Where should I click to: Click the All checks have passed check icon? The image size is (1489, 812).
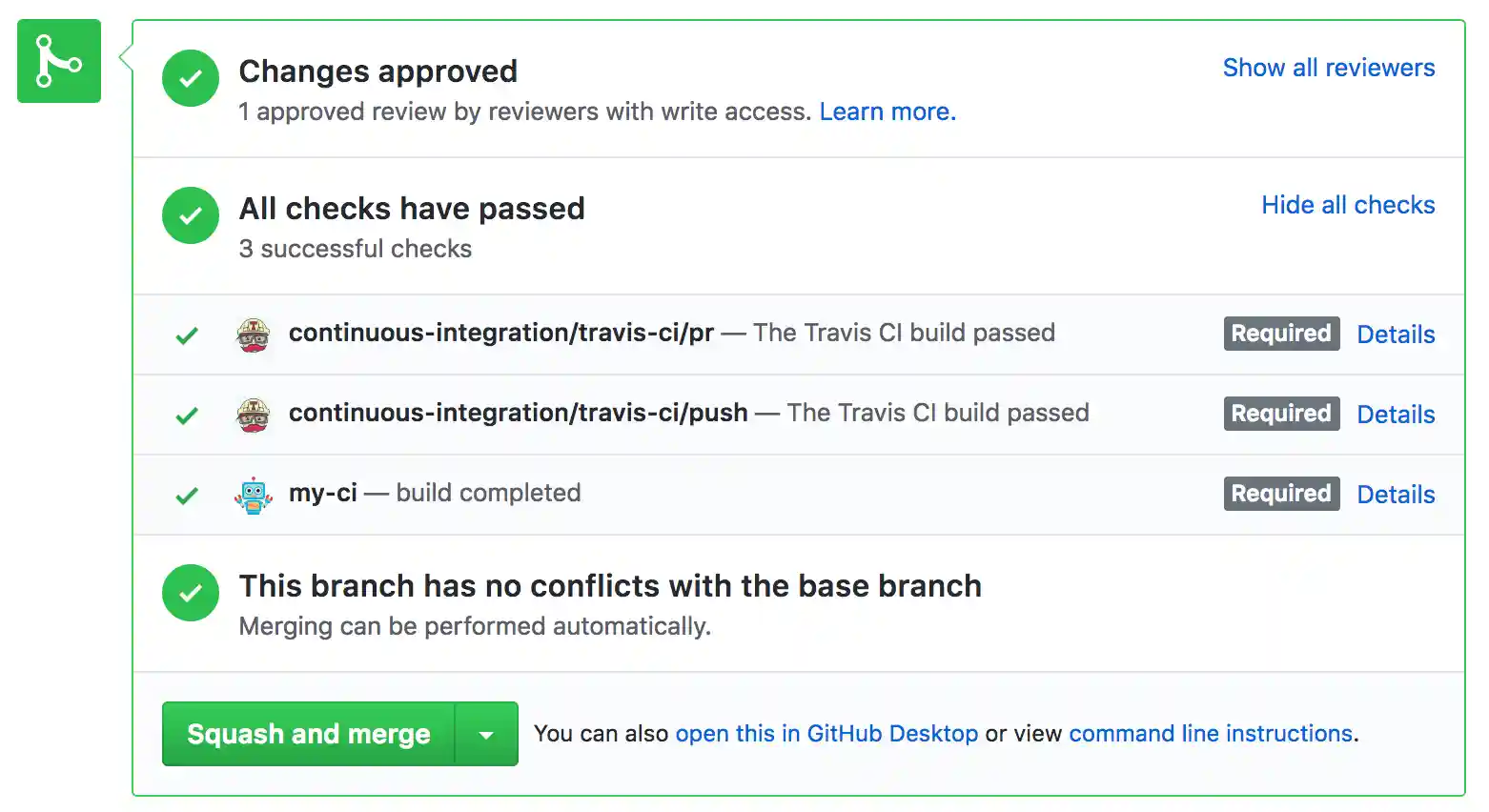(190, 215)
